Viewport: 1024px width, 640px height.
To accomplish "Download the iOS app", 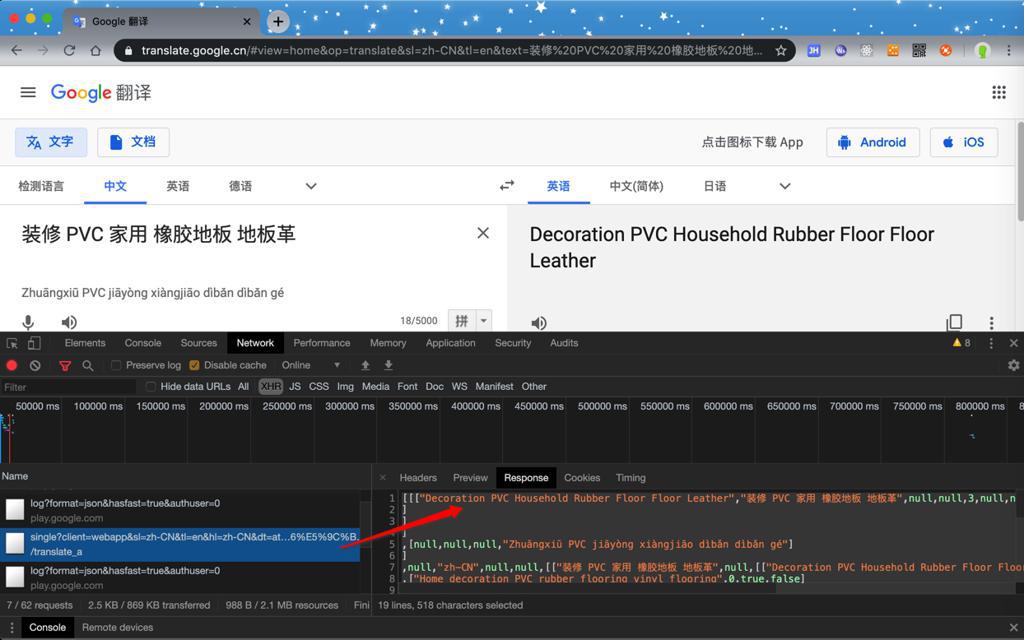I will (963, 142).
